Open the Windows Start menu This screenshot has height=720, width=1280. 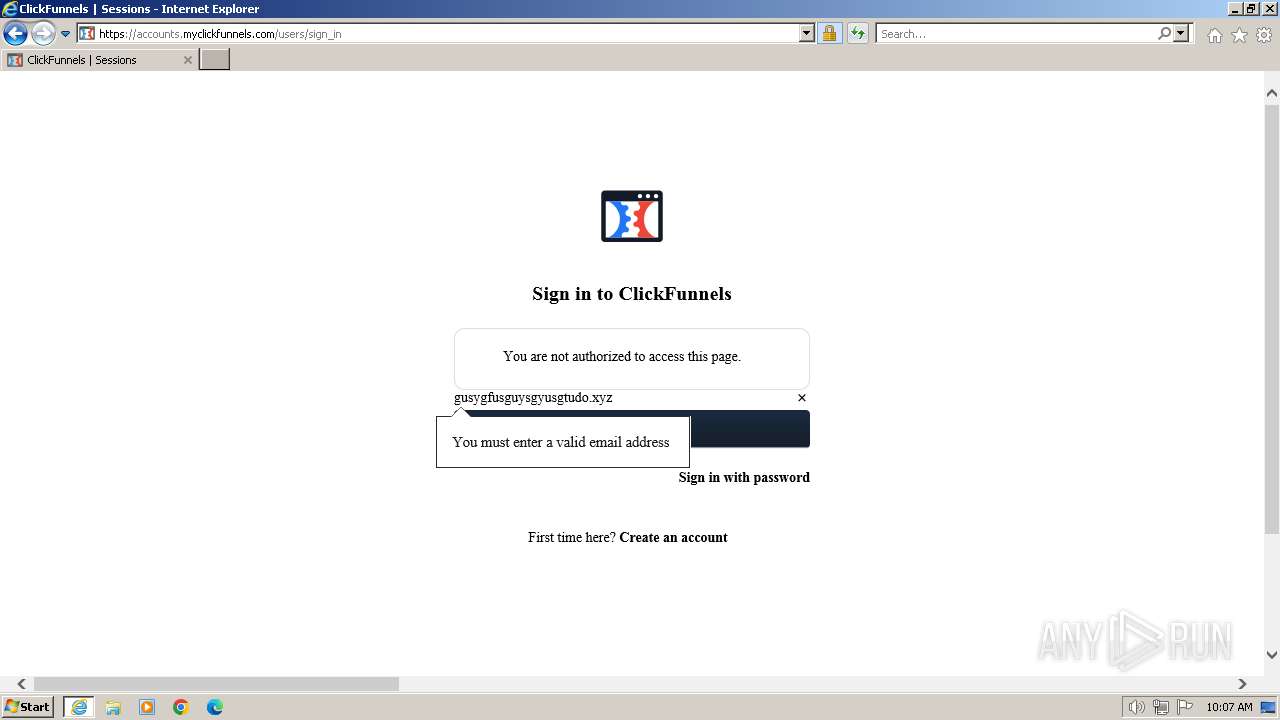coord(27,707)
